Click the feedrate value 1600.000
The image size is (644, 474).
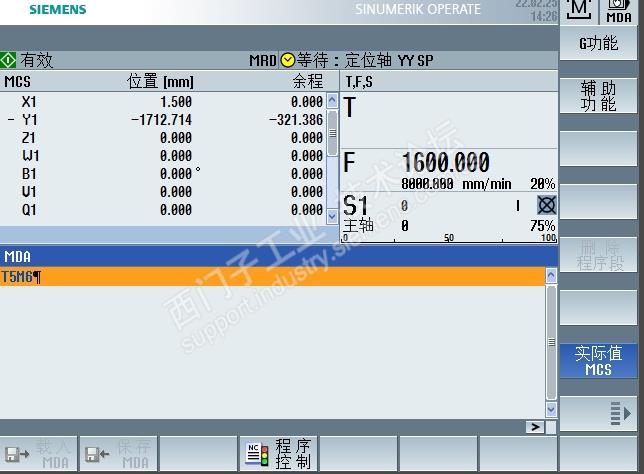point(446,162)
